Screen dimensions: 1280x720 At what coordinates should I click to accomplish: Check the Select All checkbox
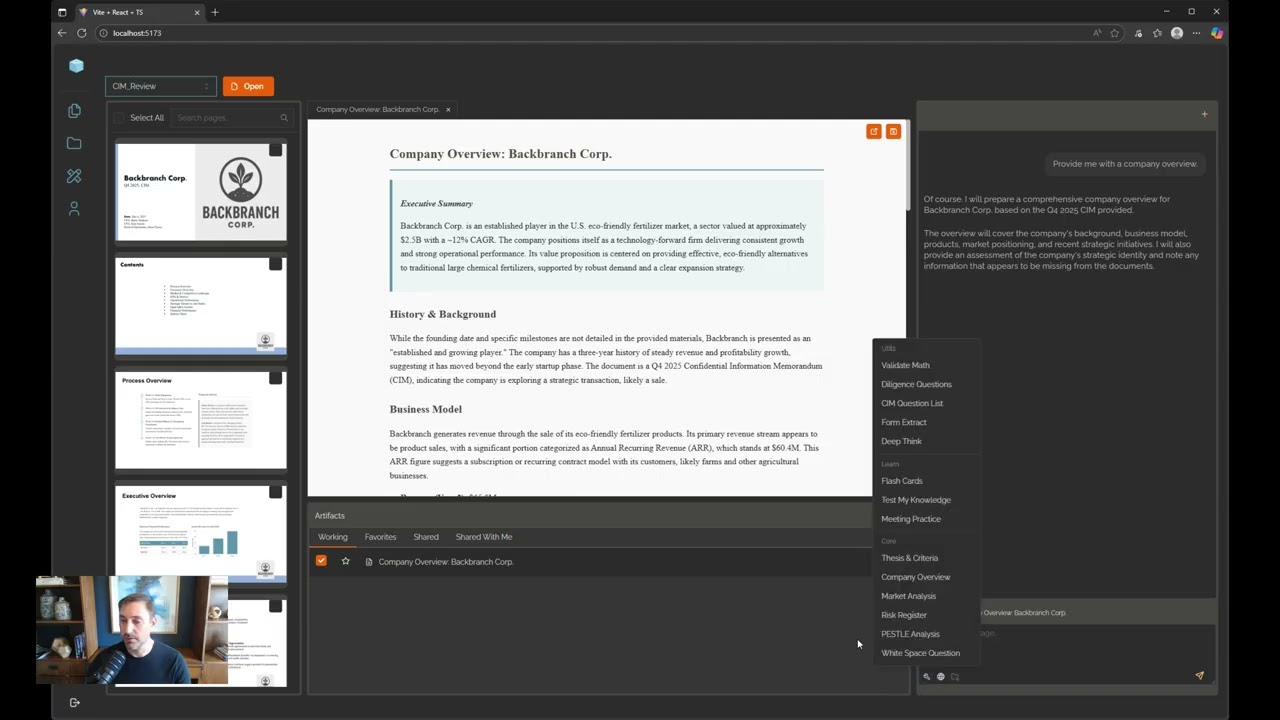[x=119, y=118]
